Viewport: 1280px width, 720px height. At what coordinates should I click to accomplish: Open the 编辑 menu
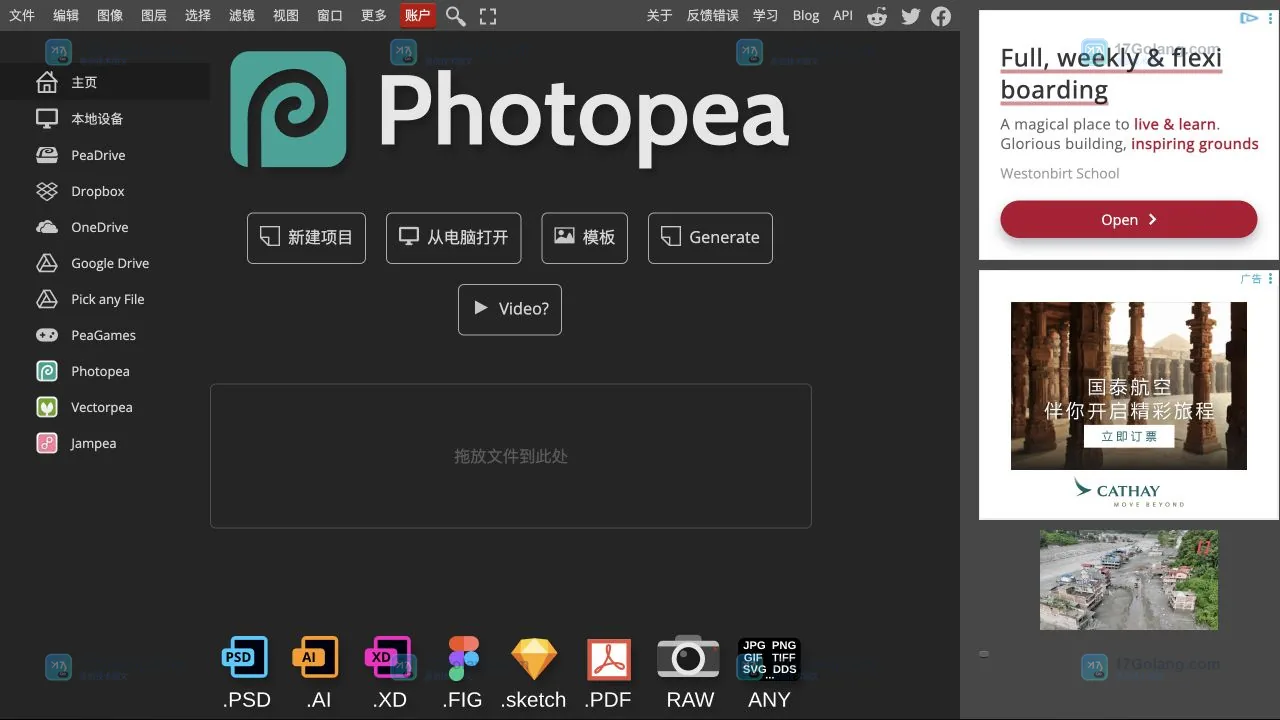click(66, 15)
